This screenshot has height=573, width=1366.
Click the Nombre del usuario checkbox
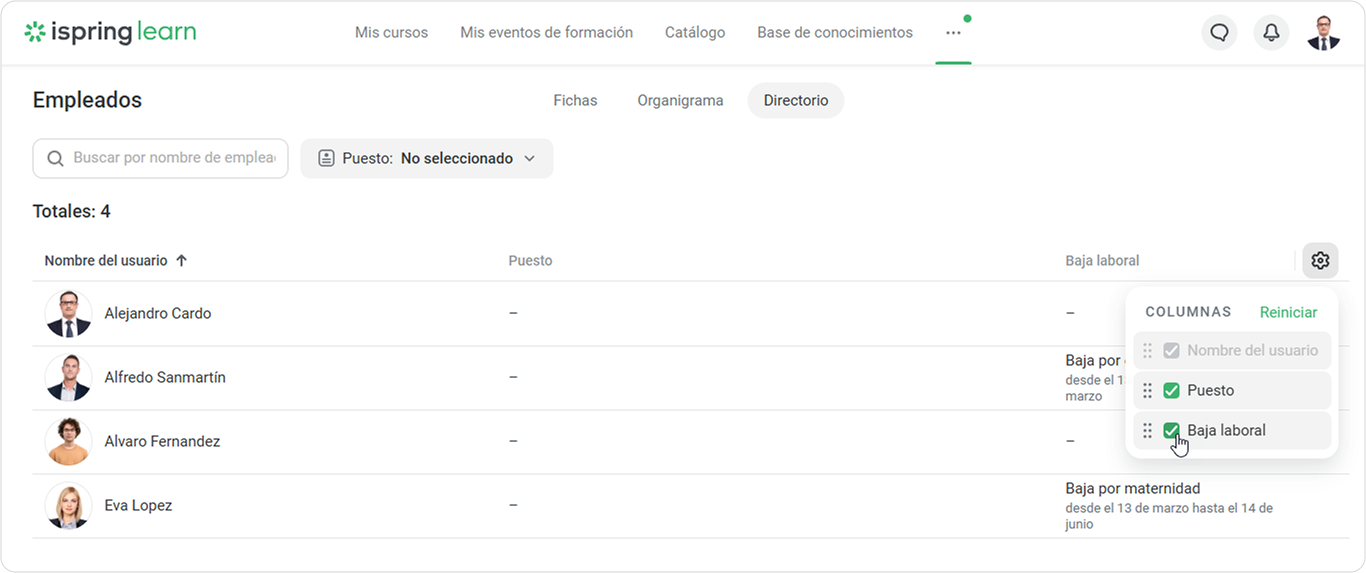click(1171, 351)
